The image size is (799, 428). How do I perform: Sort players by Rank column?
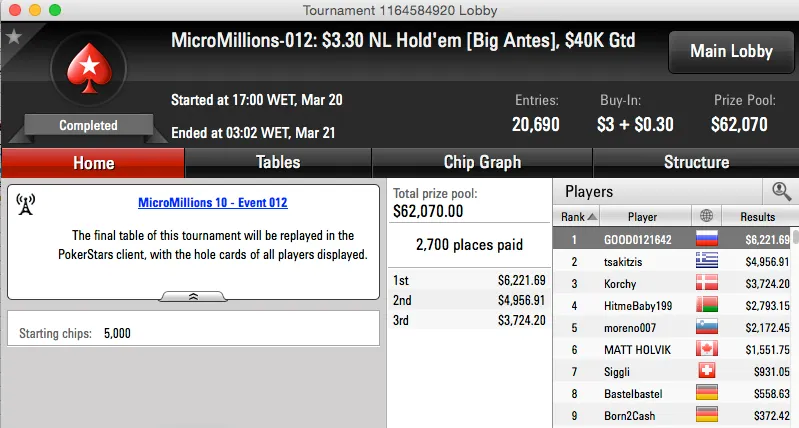(578, 216)
